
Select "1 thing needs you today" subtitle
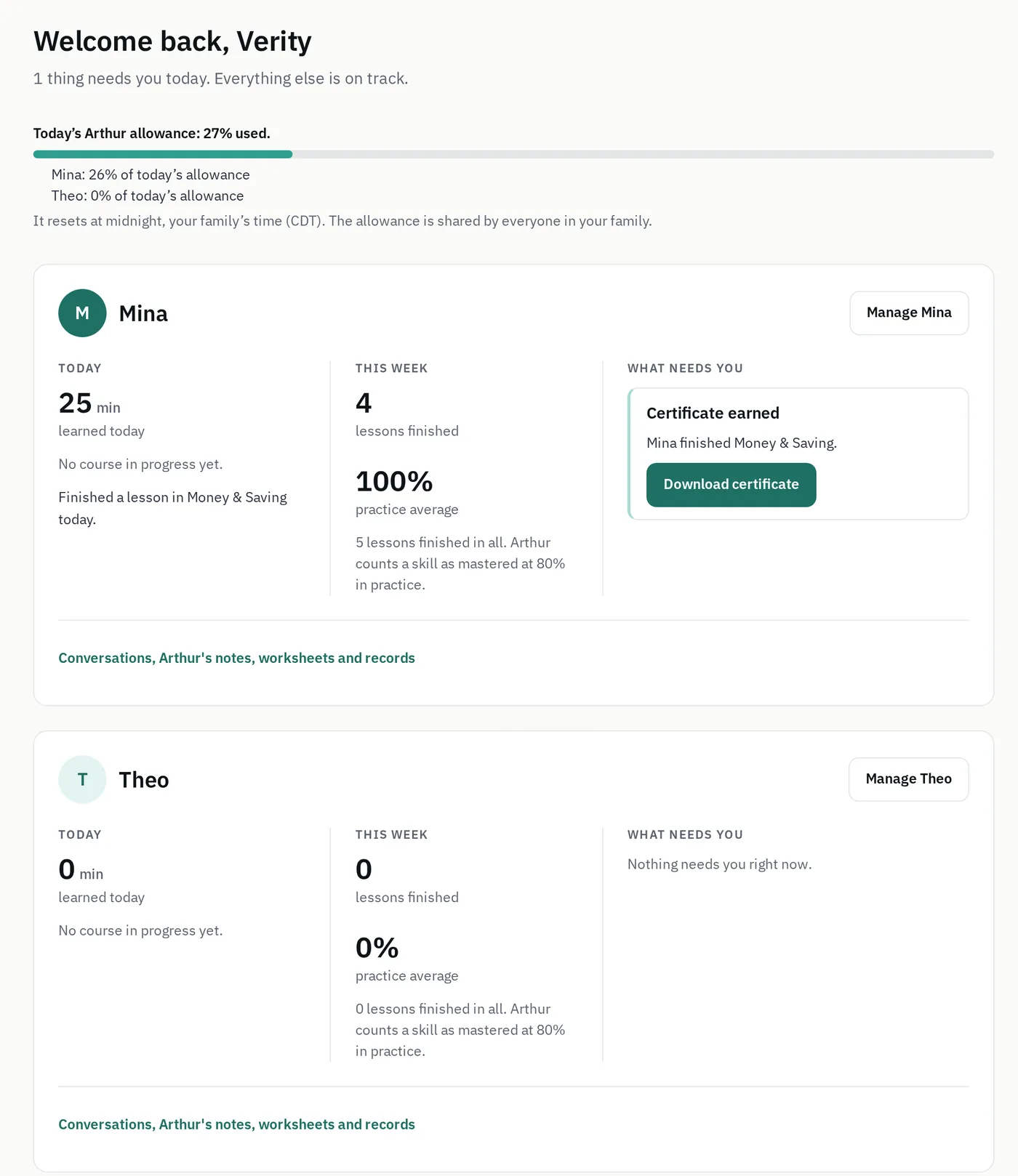pyautogui.click(x=220, y=78)
